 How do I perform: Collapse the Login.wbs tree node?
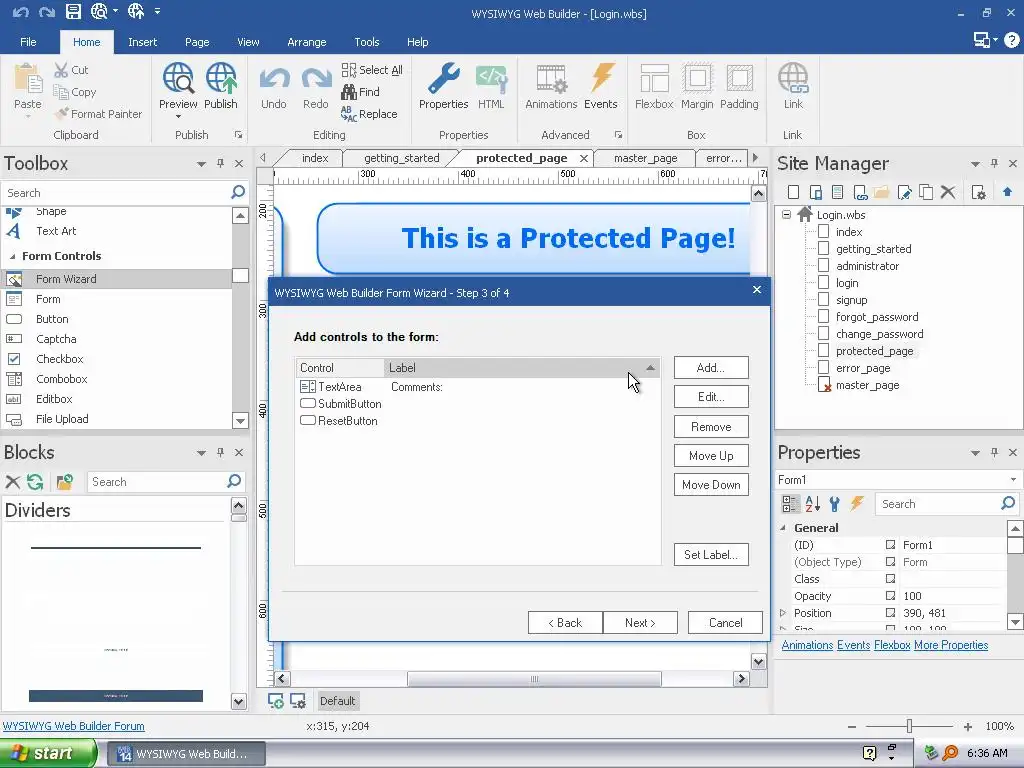pyautogui.click(x=786, y=214)
